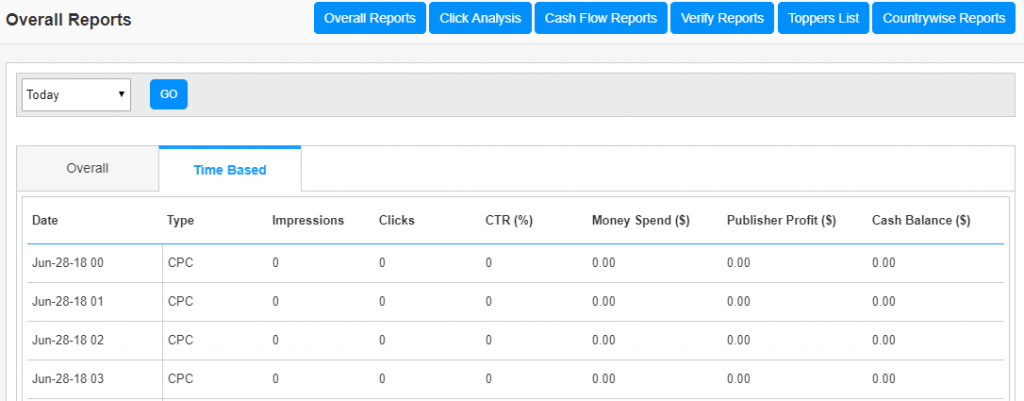Image resolution: width=1024 pixels, height=401 pixels.
Task: Click CPC type in Jun-28-18 03 row
Action: [x=181, y=379]
